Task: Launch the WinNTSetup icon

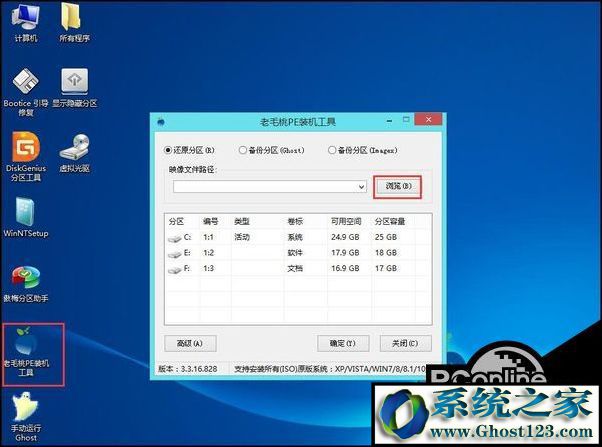Action: [x=25, y=217]
